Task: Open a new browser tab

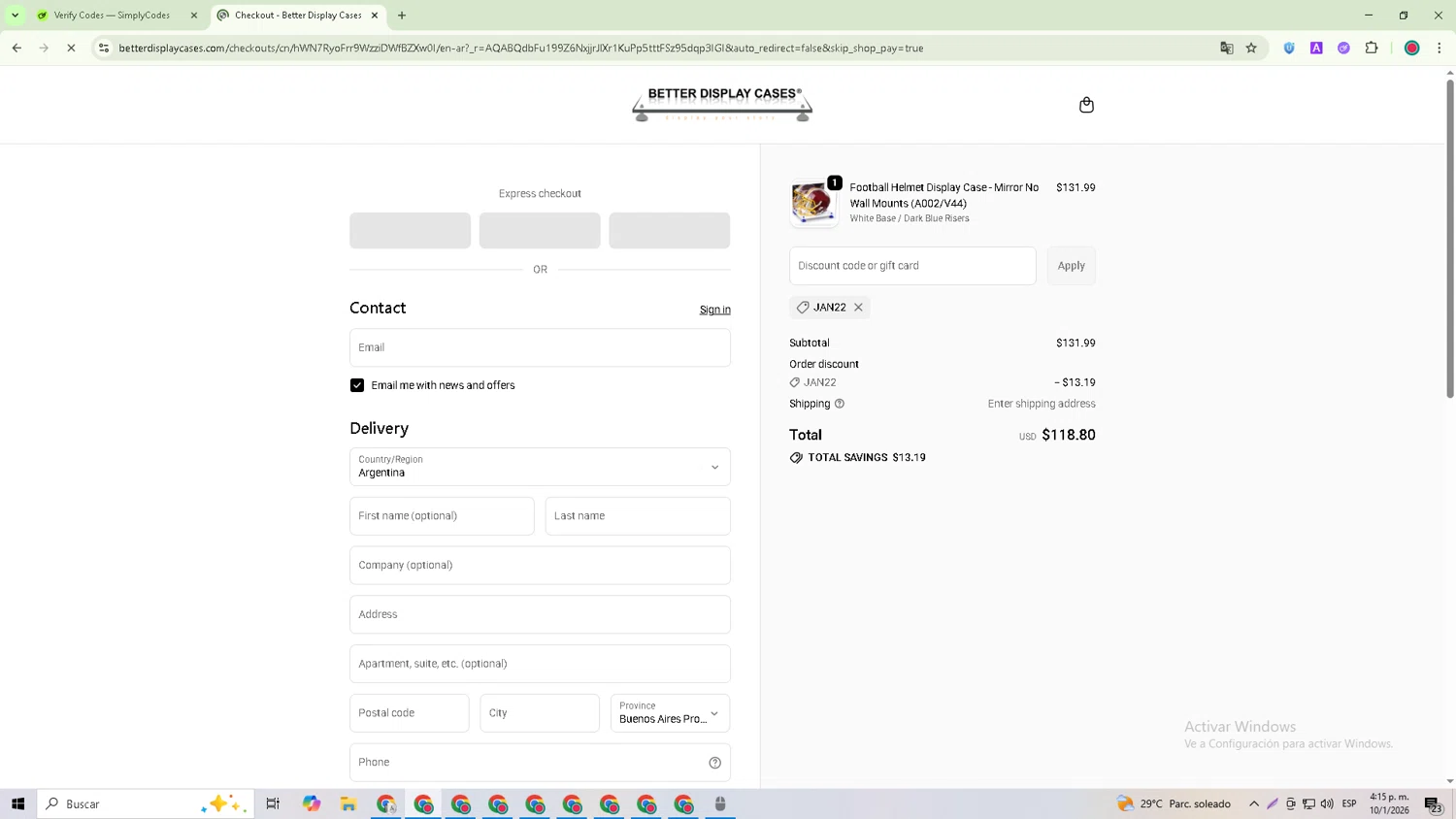Action: [402, 16]
